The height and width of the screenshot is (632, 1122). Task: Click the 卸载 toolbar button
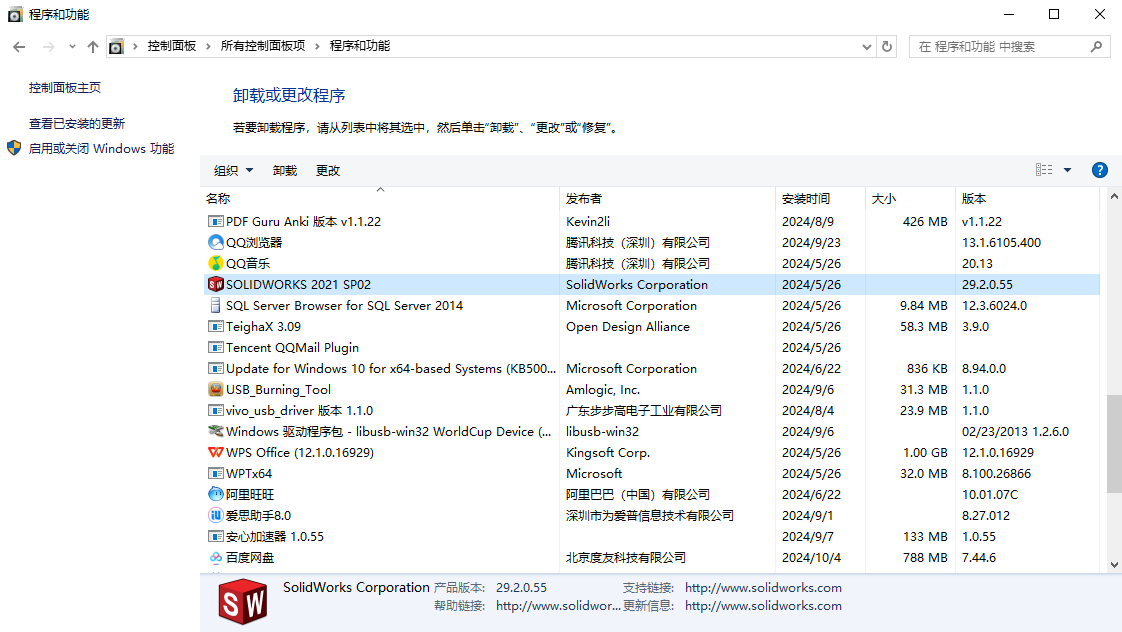[x=285, y=170]
